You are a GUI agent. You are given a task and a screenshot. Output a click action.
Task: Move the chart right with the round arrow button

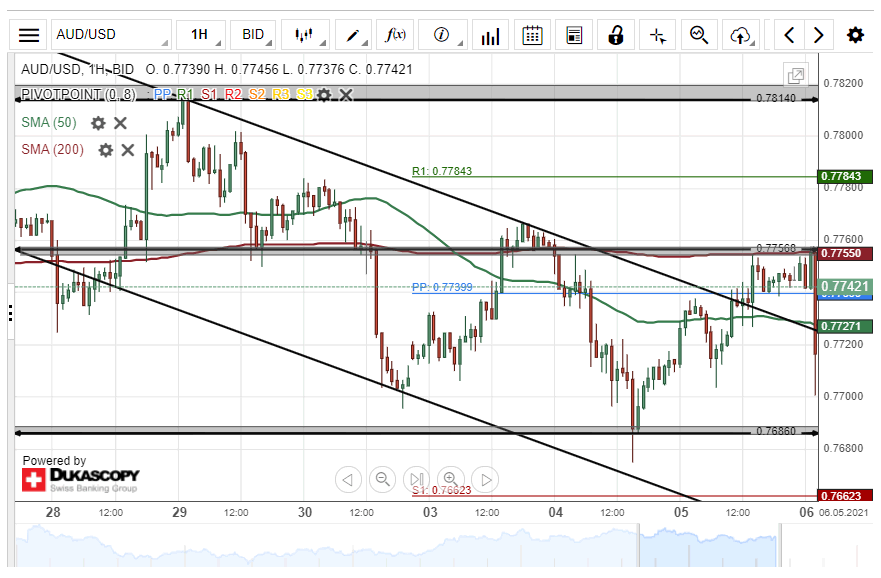pyautogui.click(x=485, y=480)
